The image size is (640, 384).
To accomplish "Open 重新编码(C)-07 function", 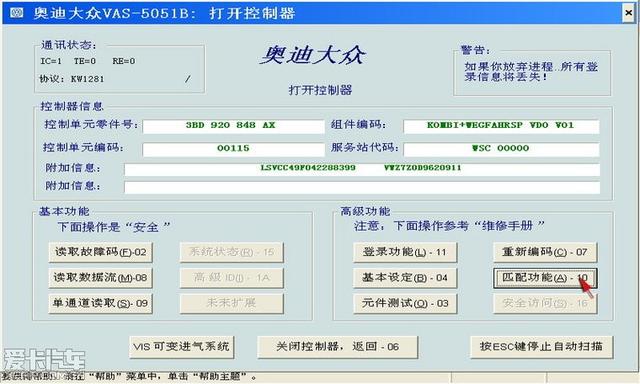I will point(545,252).
